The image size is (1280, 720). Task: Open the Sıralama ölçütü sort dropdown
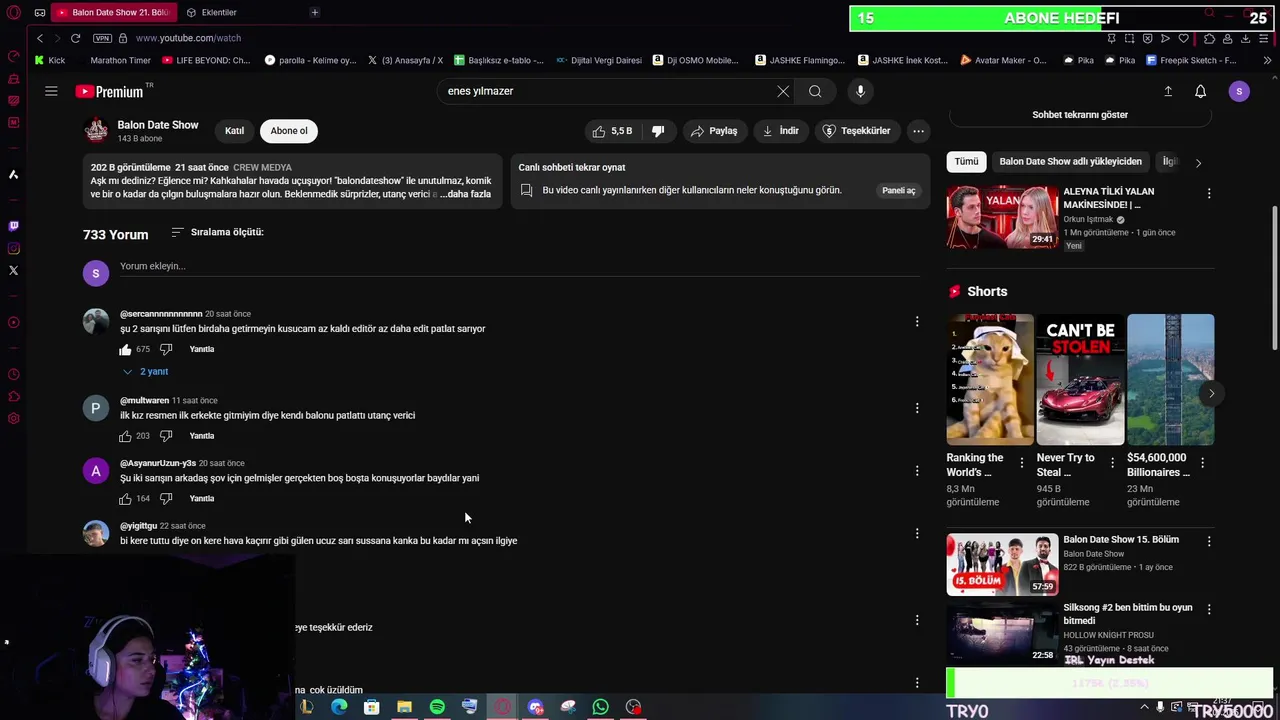[217, 232]
